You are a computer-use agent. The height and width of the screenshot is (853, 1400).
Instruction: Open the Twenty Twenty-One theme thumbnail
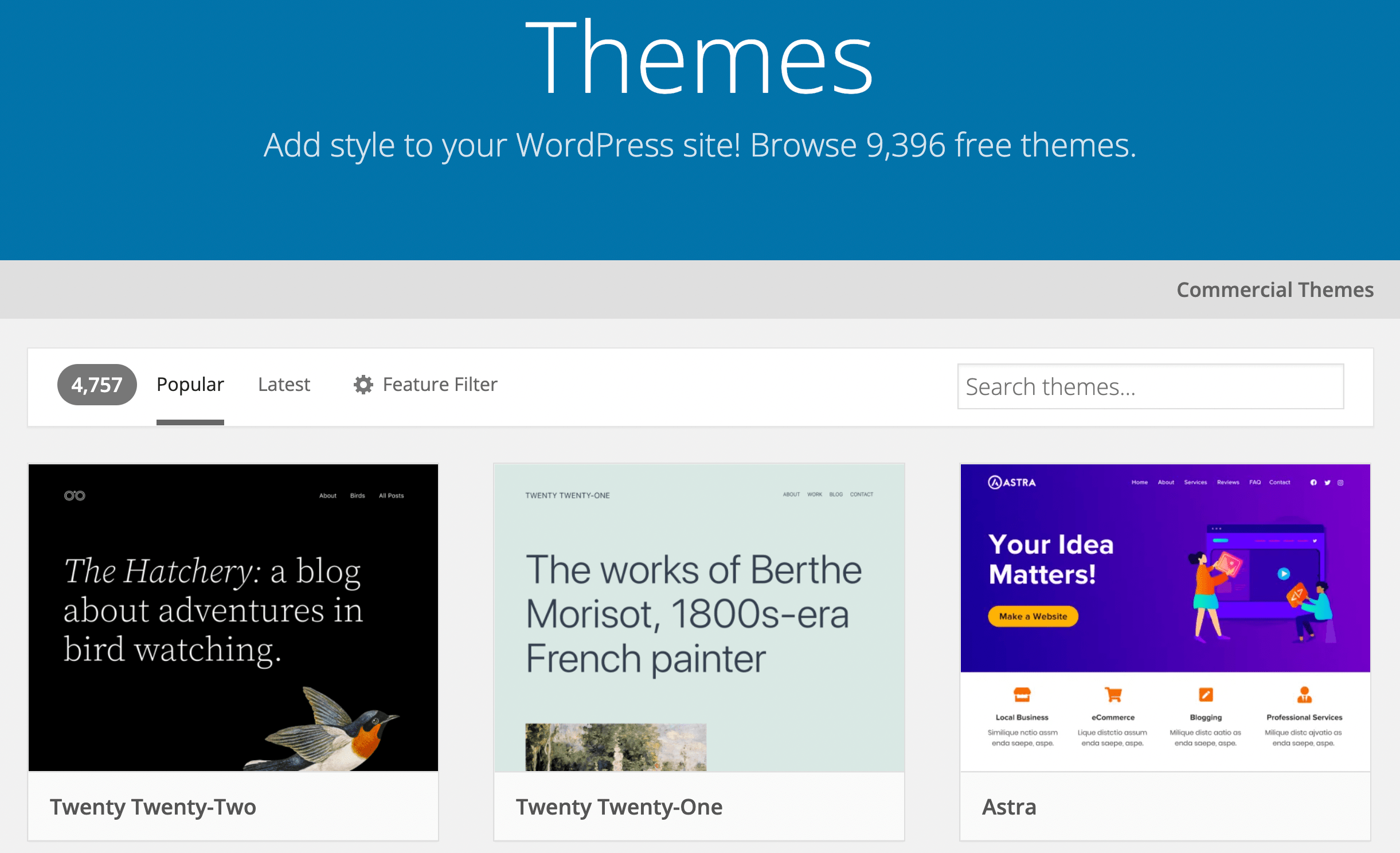[x=699, y=617]
